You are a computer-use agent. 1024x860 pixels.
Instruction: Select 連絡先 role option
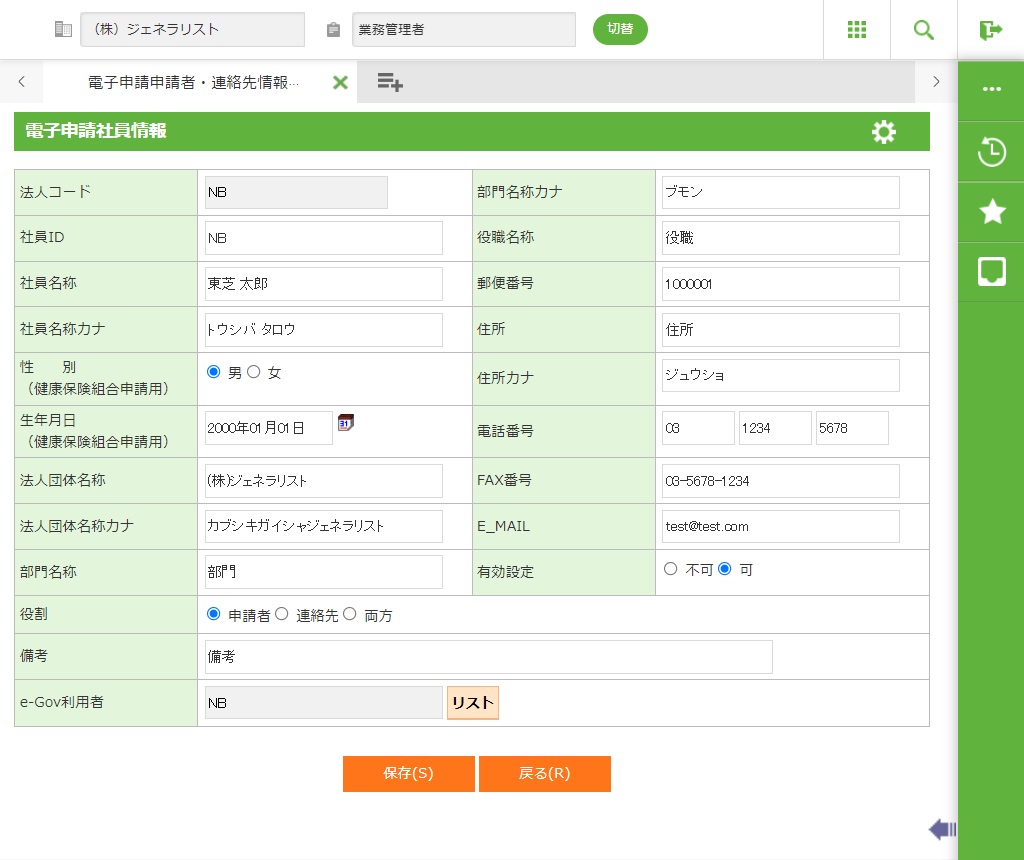pyautogui.click(x=282, y=615)
